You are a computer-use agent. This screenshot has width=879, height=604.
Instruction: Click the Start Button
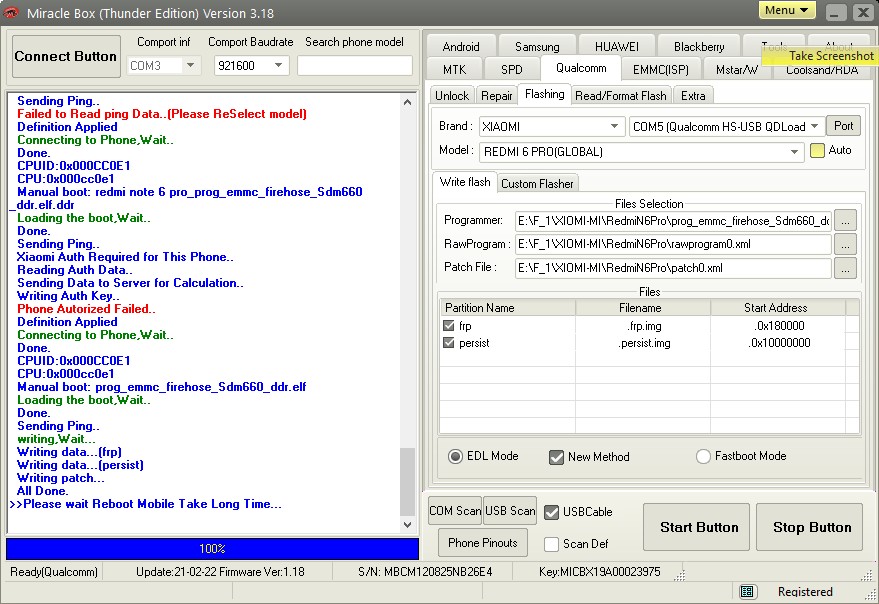point(696,527)
